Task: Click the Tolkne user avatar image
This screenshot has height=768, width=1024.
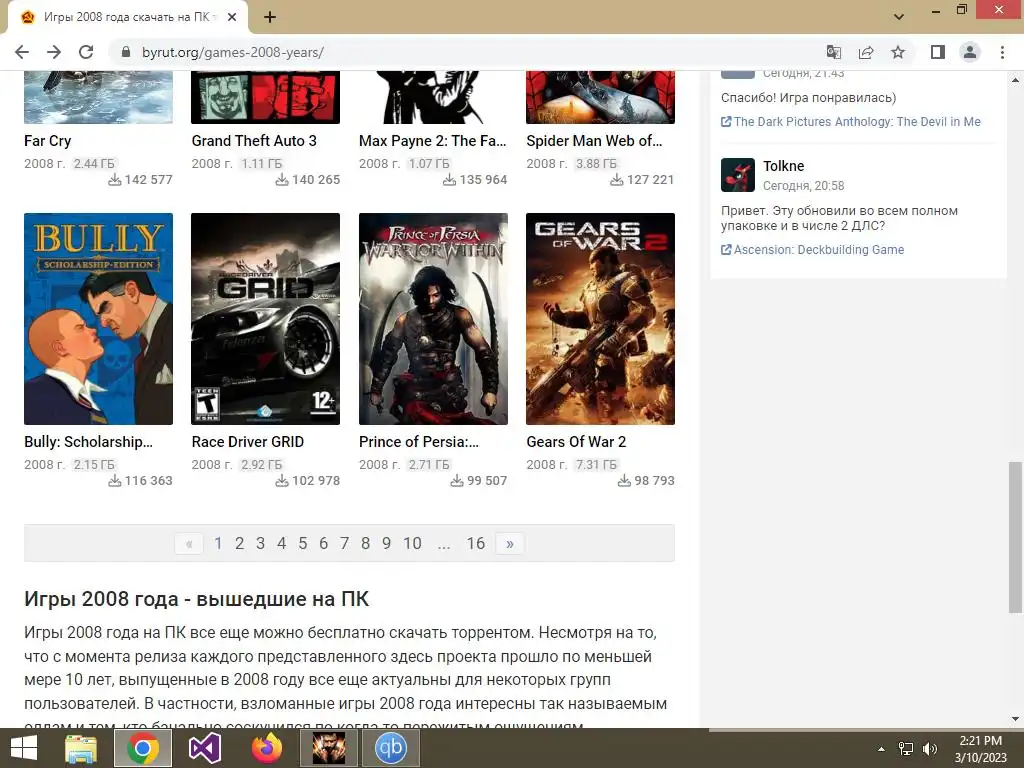Action: tap(738, 175)
